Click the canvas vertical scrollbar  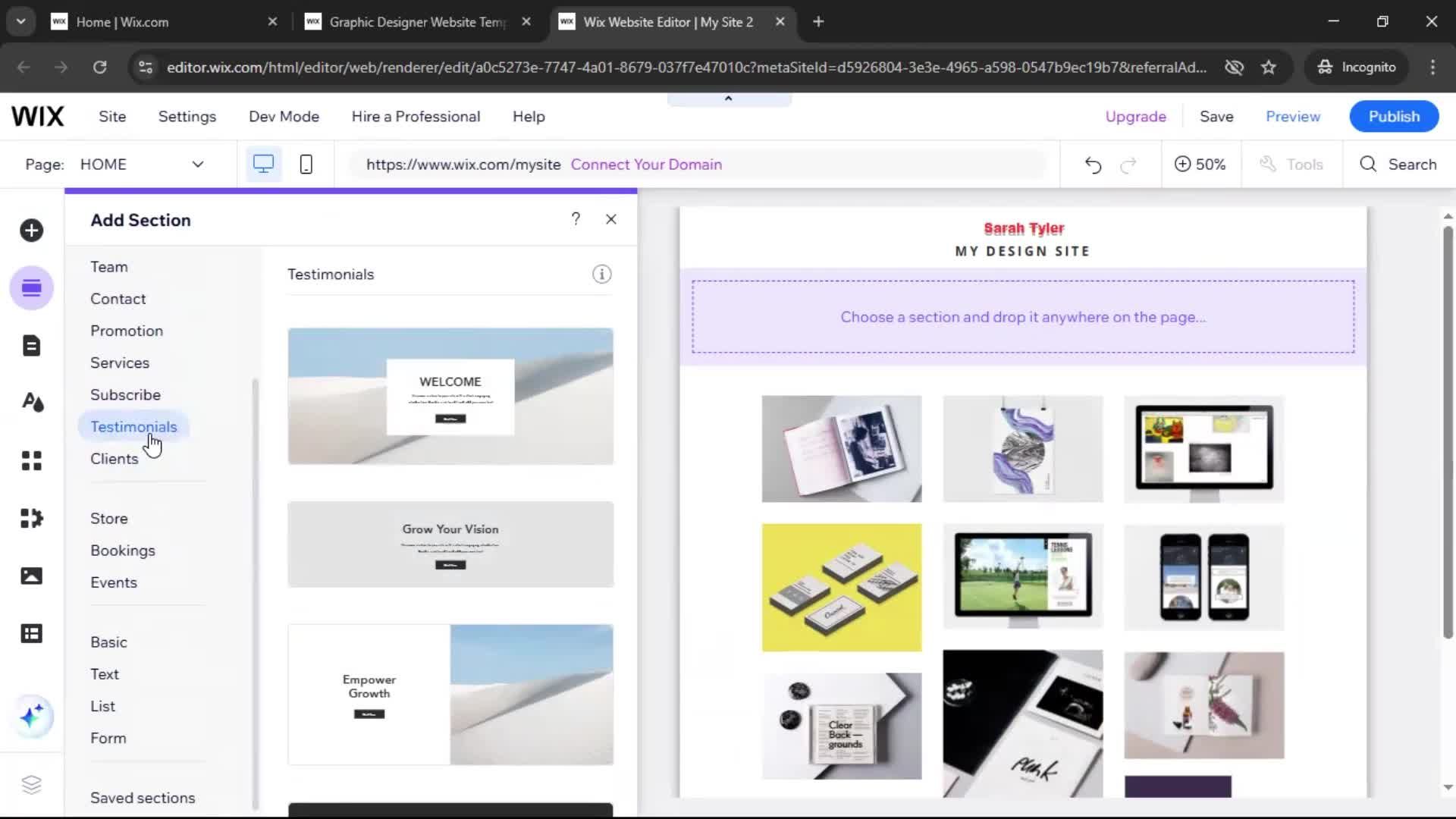click(1448, 432)
